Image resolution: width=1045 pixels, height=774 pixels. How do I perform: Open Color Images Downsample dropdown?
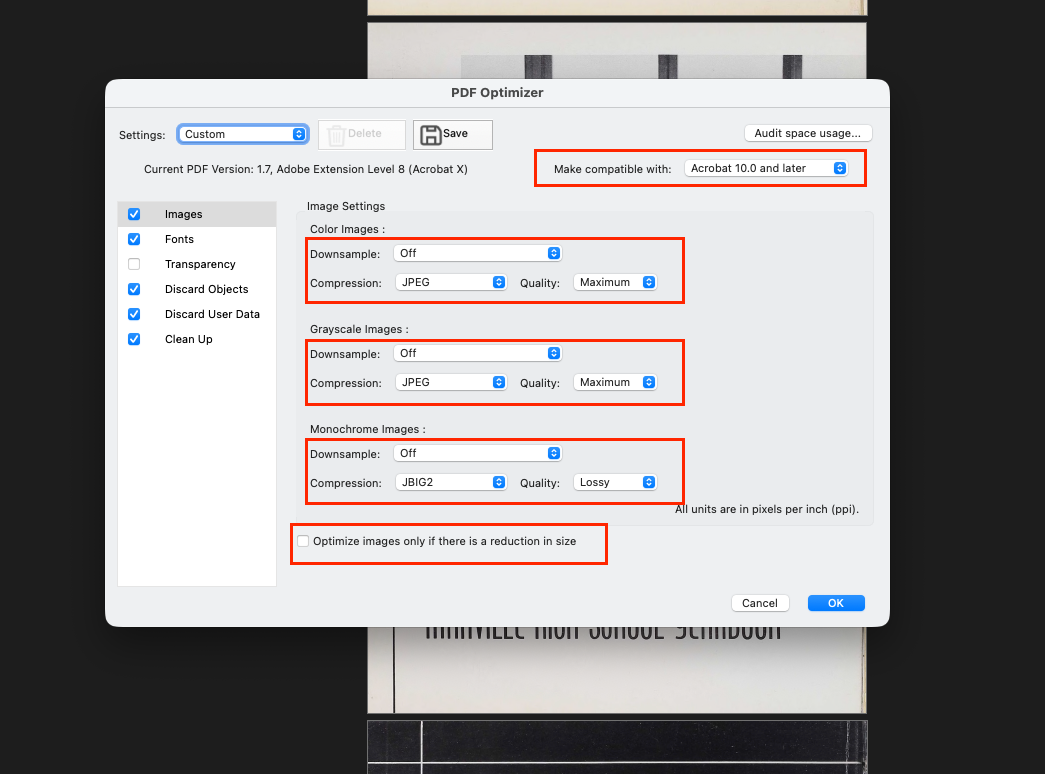coord(477,253)
